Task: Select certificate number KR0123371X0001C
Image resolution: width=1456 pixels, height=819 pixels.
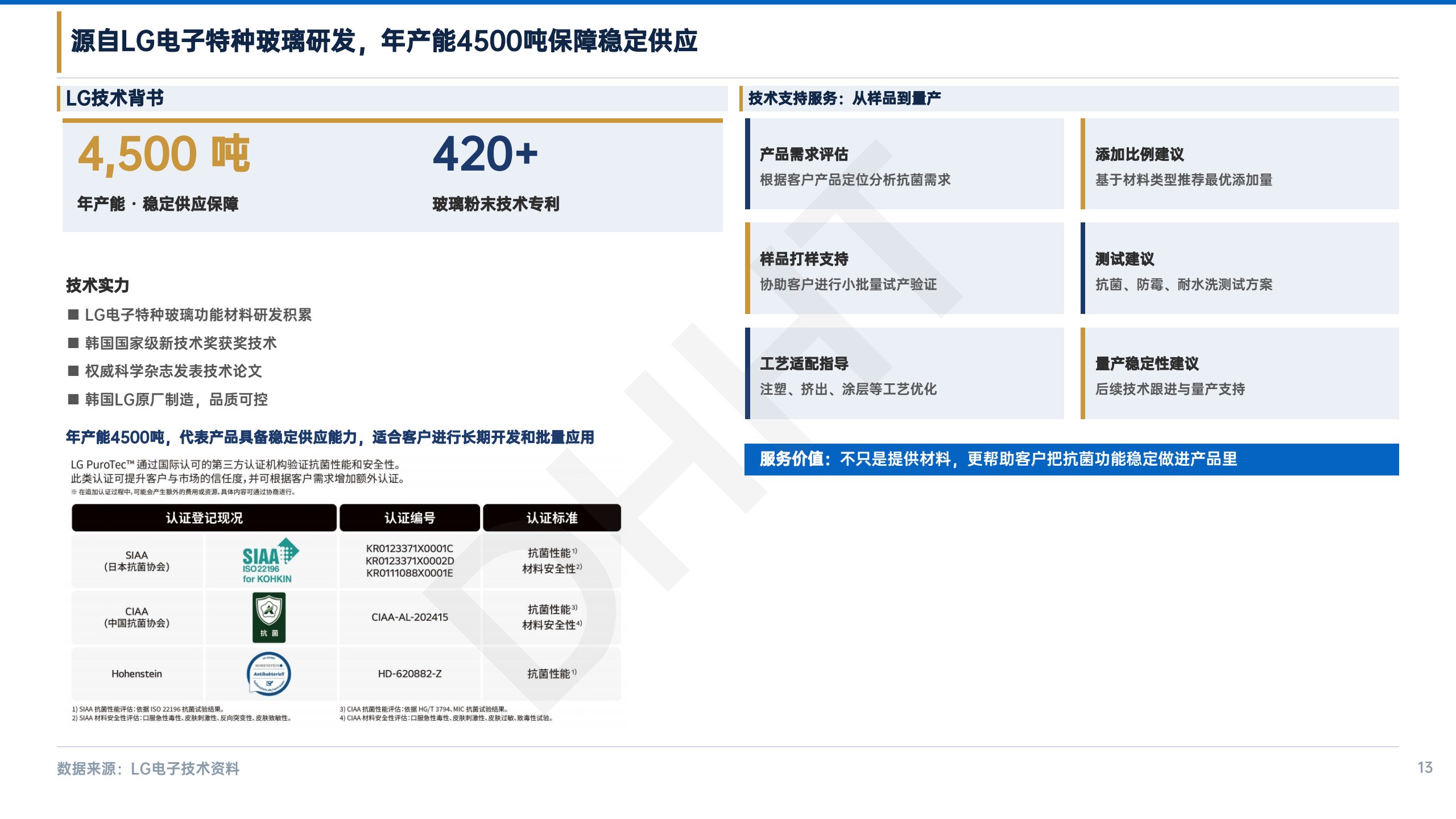Action: (409, 548)
